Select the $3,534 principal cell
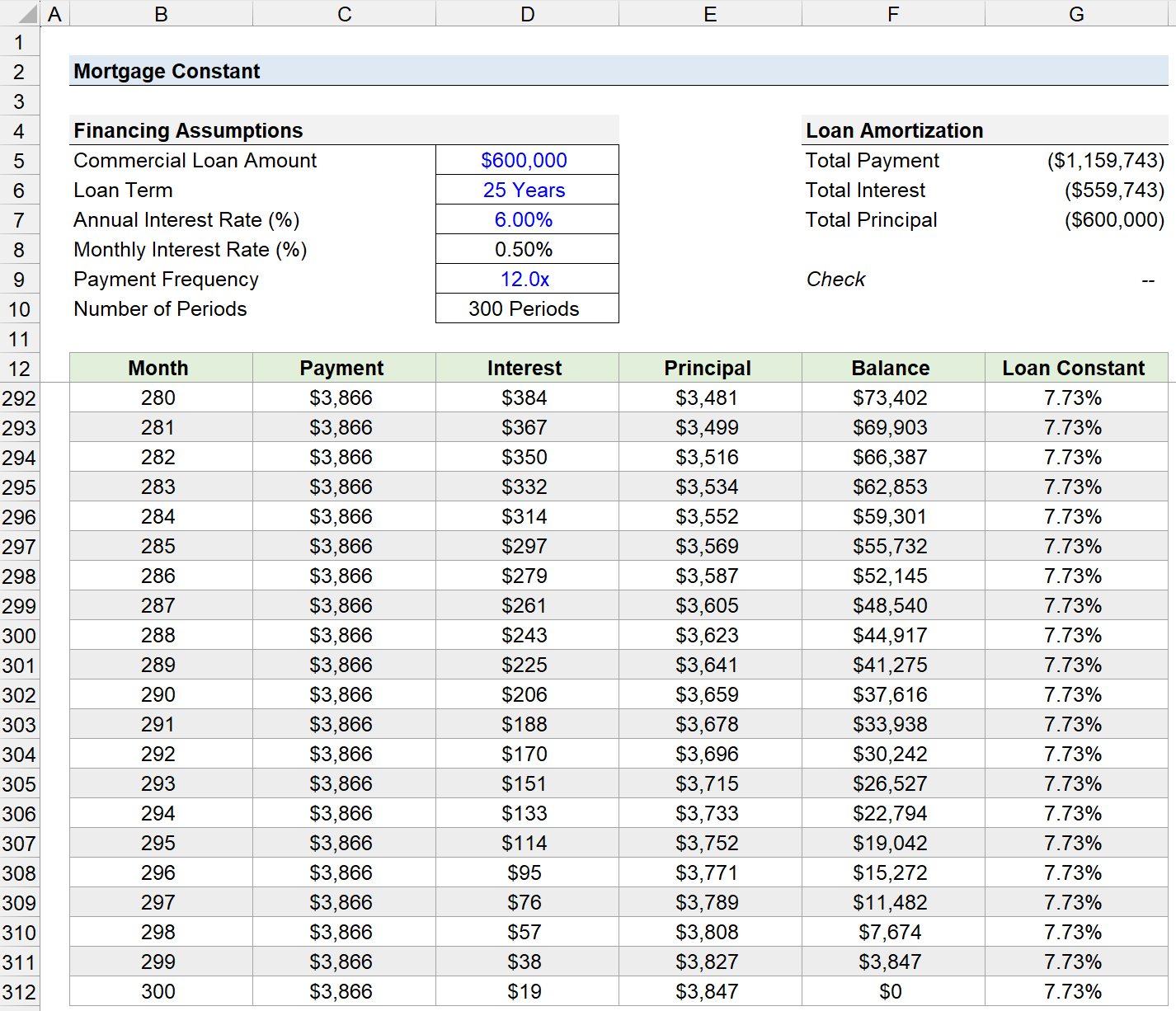Image resolution: width=1176 pixels, height=1011 pixels. tap(711, 487)
